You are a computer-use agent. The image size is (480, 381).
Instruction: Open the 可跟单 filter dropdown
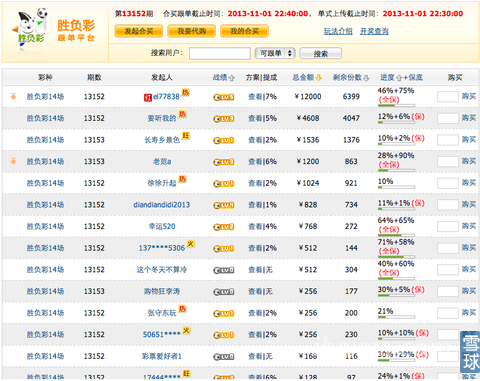click(x=275, y=53)
